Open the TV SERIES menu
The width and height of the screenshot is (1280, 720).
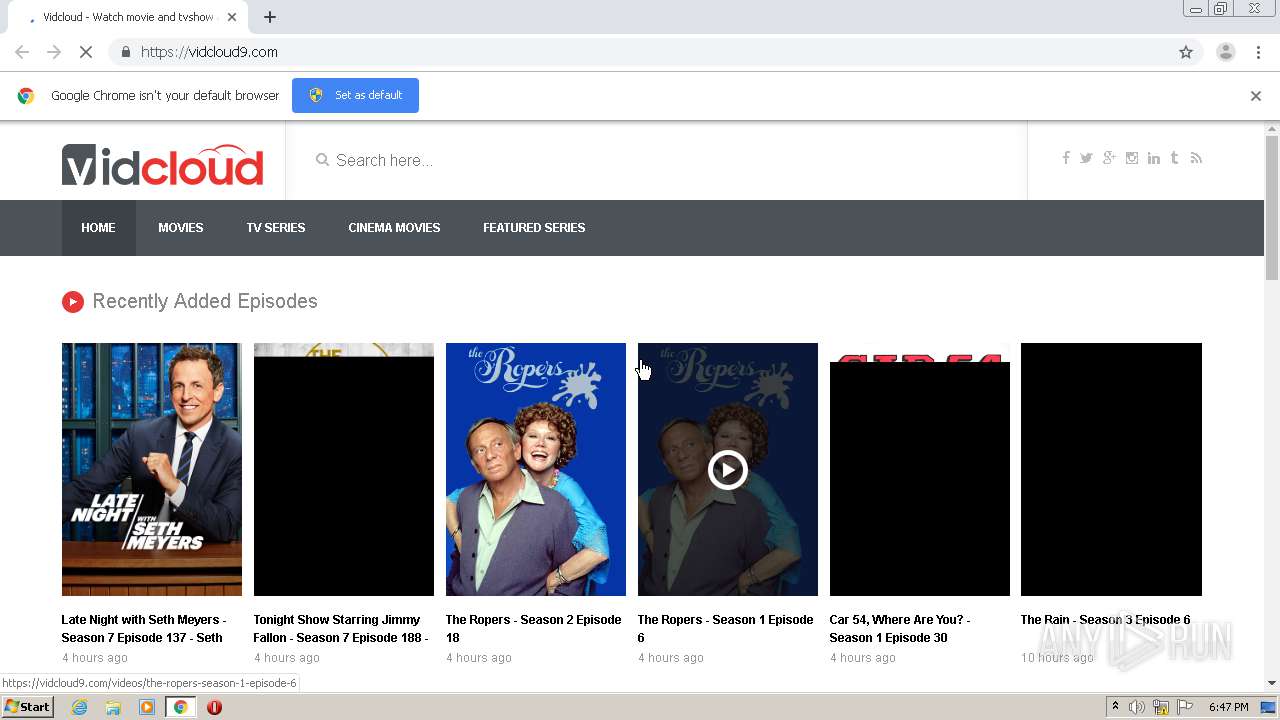(276, 228)
